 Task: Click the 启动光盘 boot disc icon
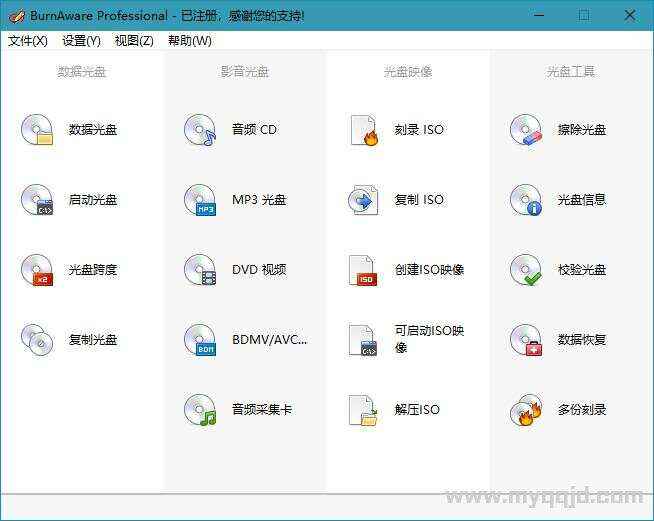[x=37, y=200]
